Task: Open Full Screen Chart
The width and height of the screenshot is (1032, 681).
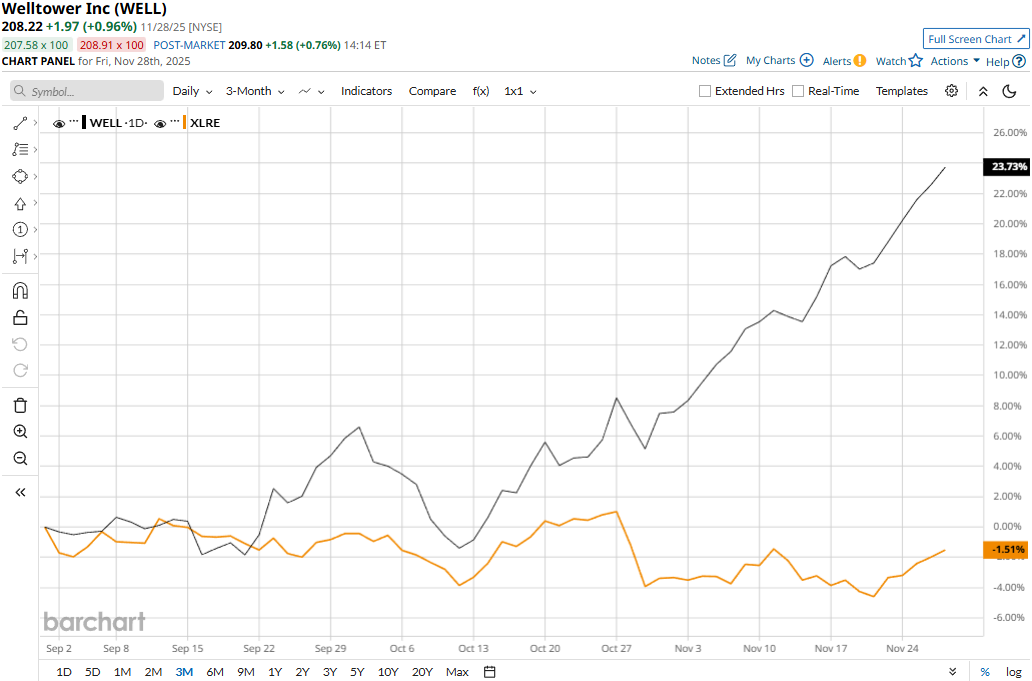Action: coord(975,39)
